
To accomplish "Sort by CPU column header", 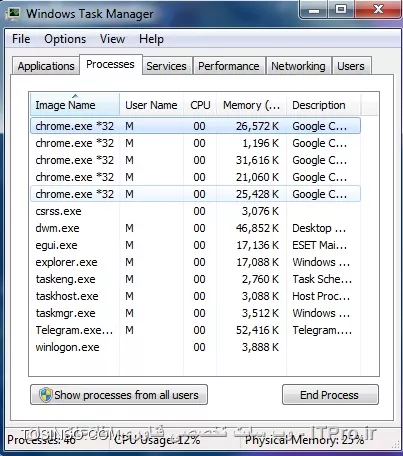I will 200,105.
